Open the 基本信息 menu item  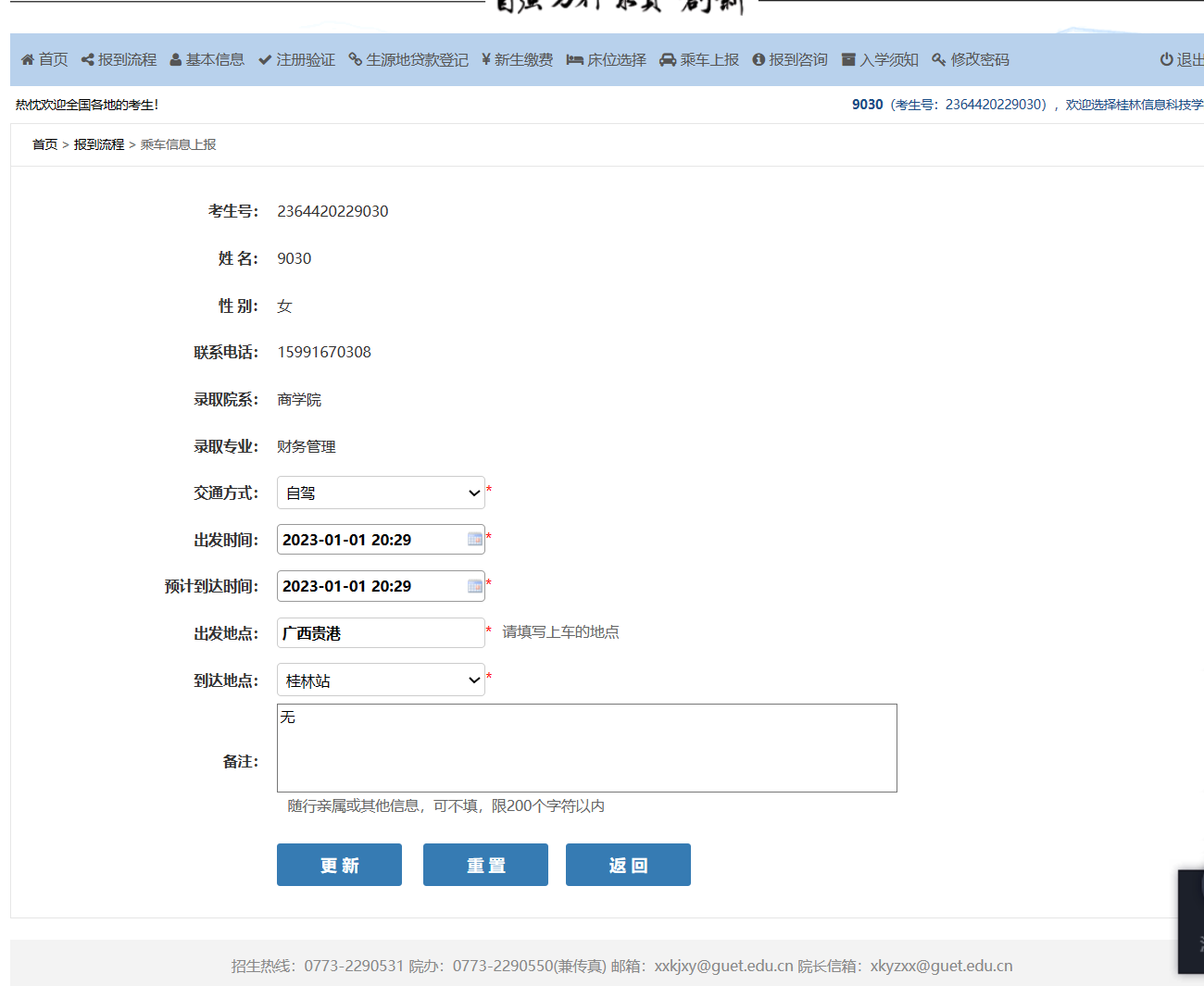[207, 60]
